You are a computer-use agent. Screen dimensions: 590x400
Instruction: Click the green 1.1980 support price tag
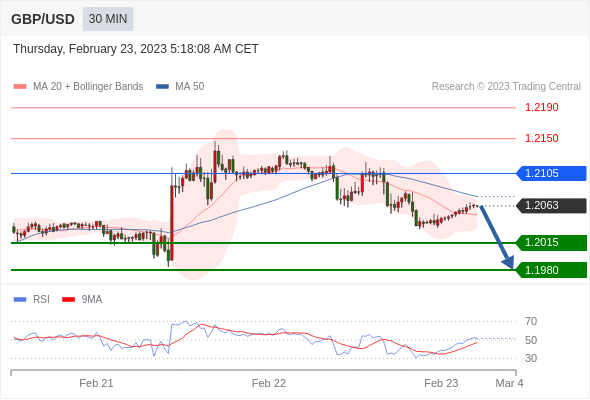click(x=551, y=270)
